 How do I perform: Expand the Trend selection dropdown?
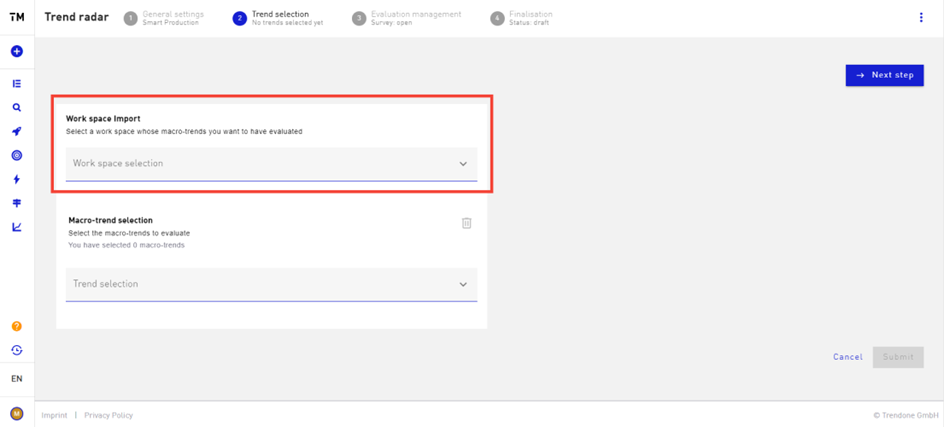(x=272, y=284)
